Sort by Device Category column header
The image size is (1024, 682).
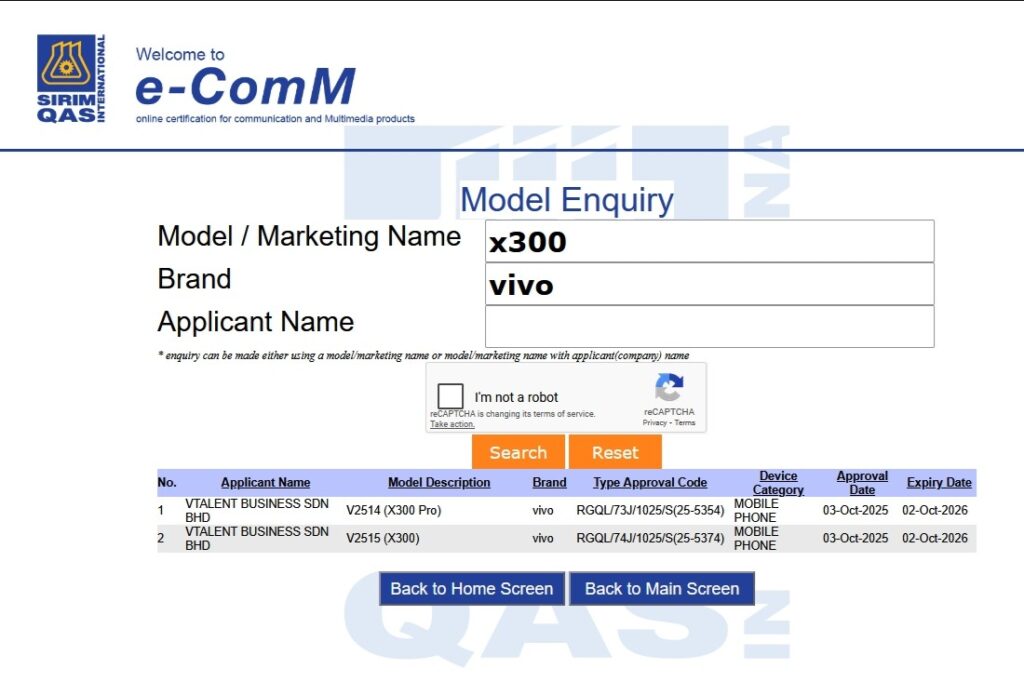(778, 483)
